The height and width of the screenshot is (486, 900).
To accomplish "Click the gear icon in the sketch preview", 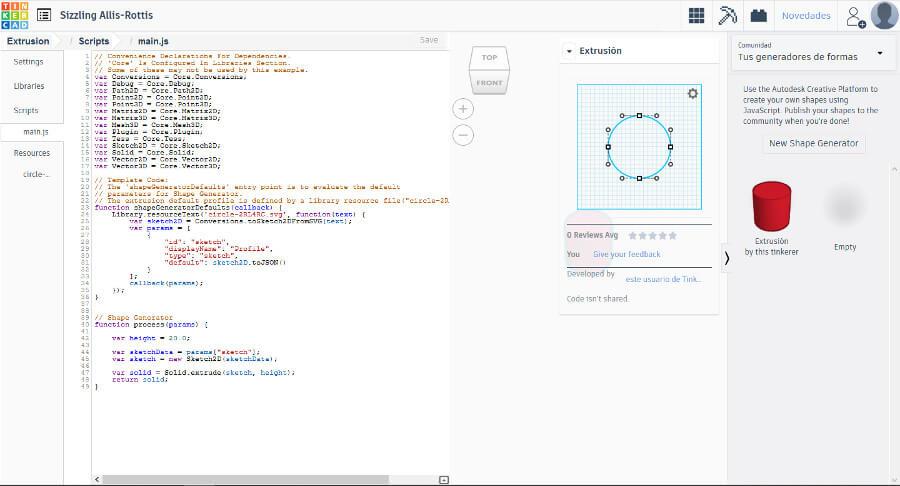I will (693, 94).
